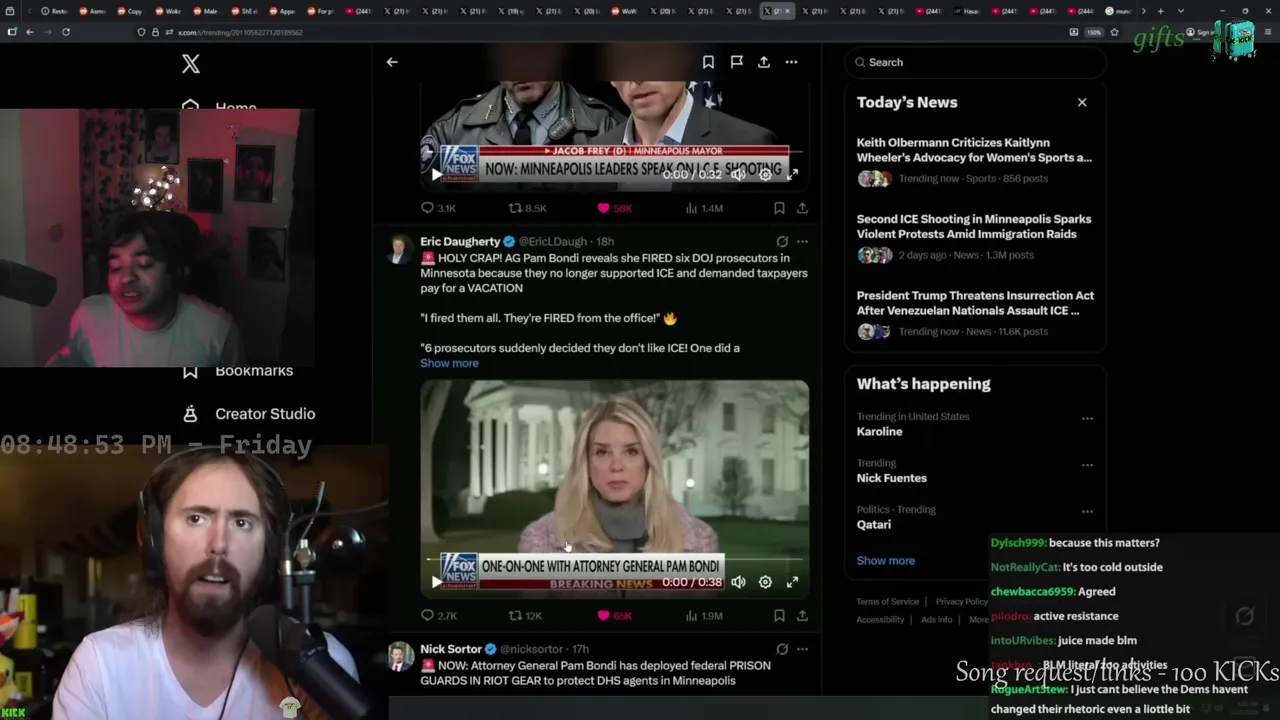1280x720 pixels.
Task: Click the X search field
Action: coord(975,62)
